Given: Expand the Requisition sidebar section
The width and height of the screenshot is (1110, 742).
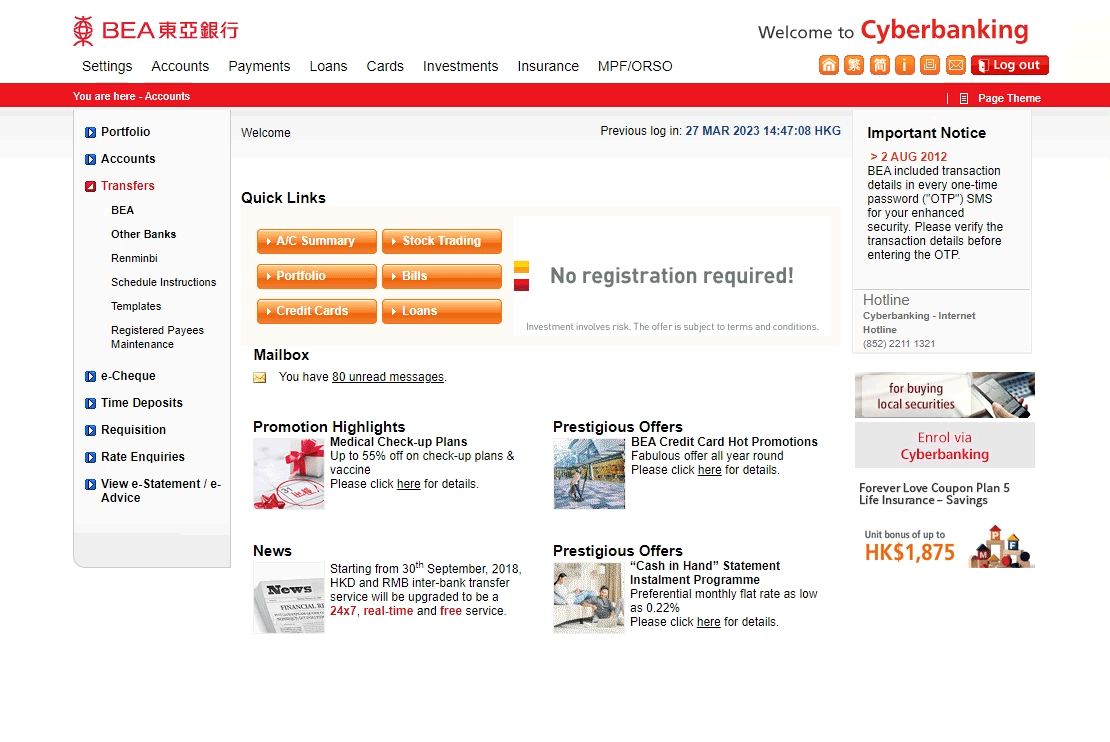Looking at the screenshot, I should [91, 430].
